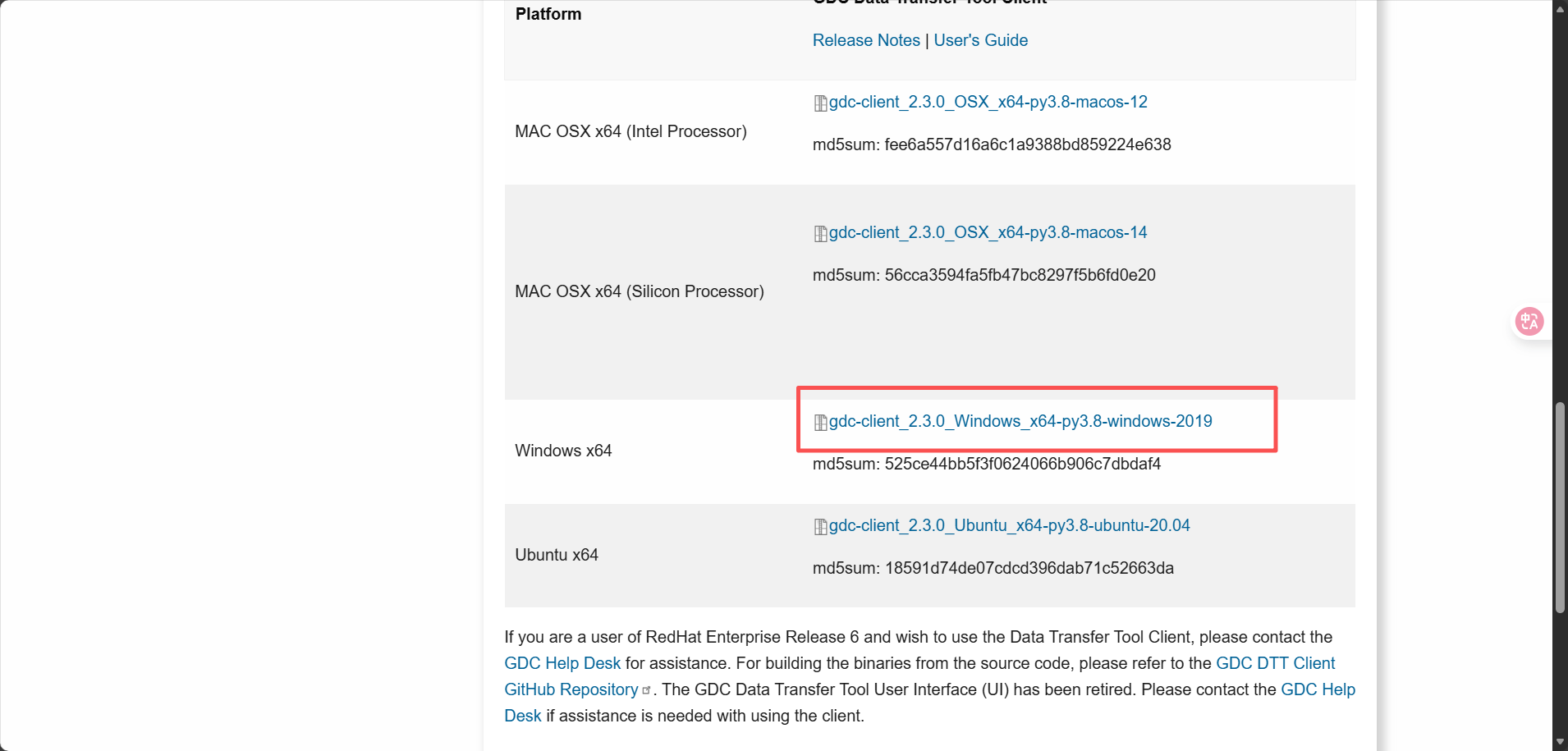The image size is (1568, 751).
Task: Select md5sum fee6a557d16a6c1a9388bd859224e638 text
Action: pos(992,144)
